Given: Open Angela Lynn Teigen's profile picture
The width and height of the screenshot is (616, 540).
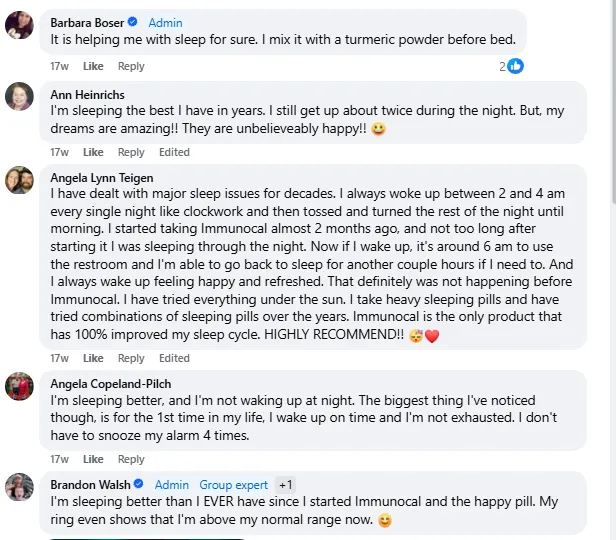Looking at the screenshot, I should (x=20, y=180).
